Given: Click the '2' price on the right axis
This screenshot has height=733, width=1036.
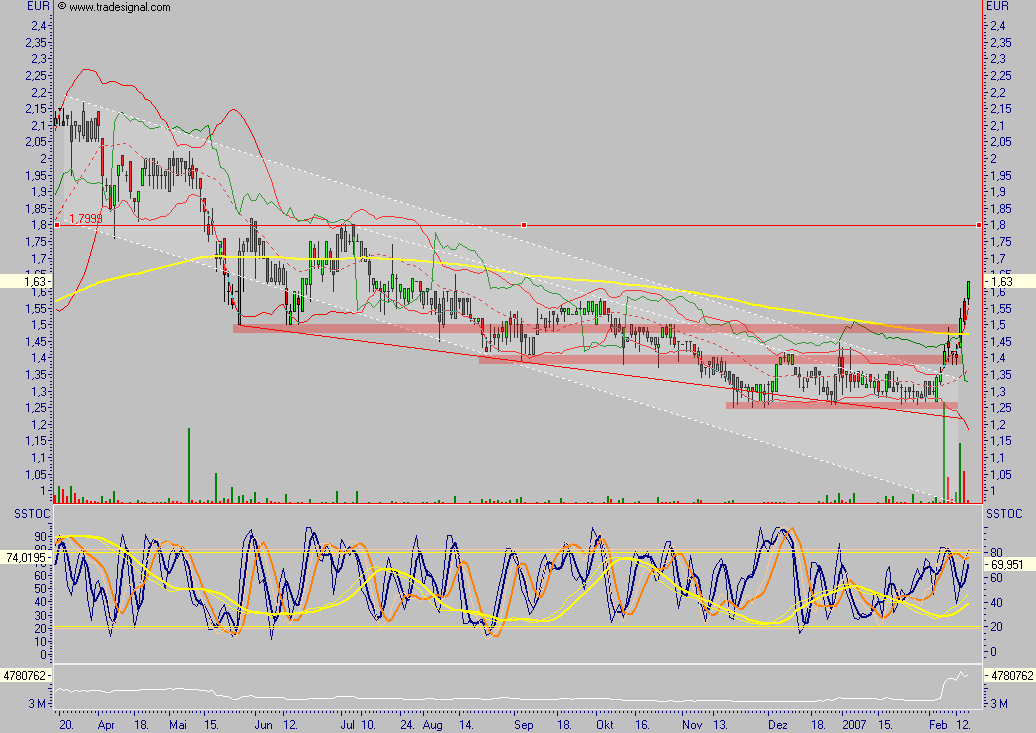Looking at the screenshot, I should (x=993, y=159).
